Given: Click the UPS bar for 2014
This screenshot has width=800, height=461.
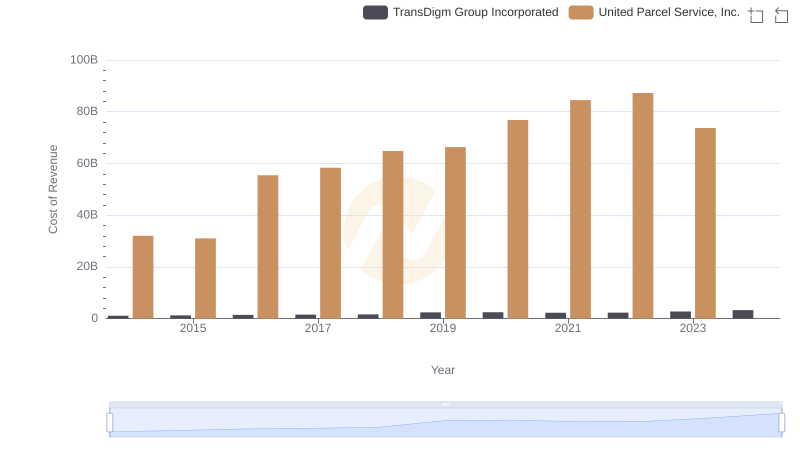Looking at the screenshot, I should 143,277.
